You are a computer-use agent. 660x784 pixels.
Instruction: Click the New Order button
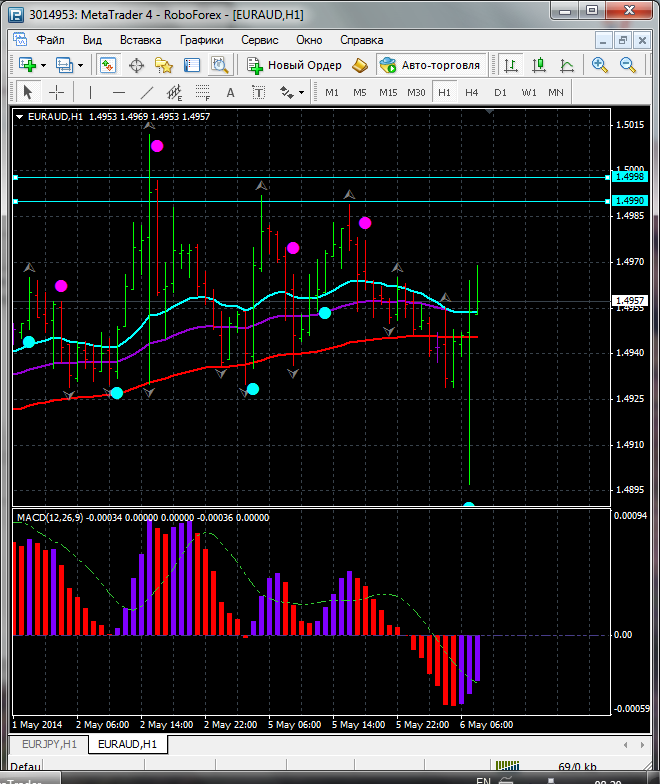pos(294,65)
